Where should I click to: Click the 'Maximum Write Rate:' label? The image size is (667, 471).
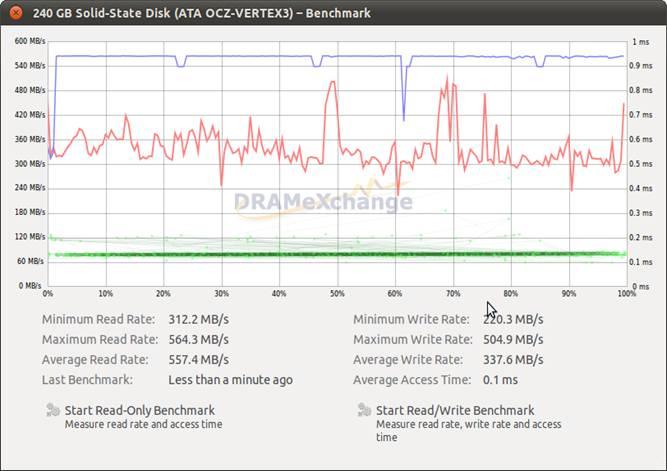coord(413,340)
